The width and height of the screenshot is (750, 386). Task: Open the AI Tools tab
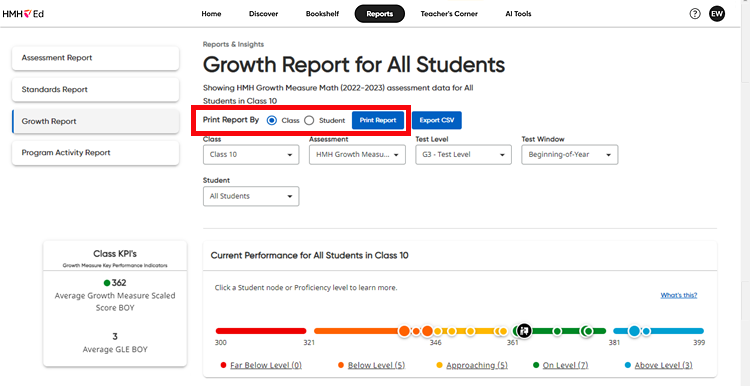coord(518,14)
